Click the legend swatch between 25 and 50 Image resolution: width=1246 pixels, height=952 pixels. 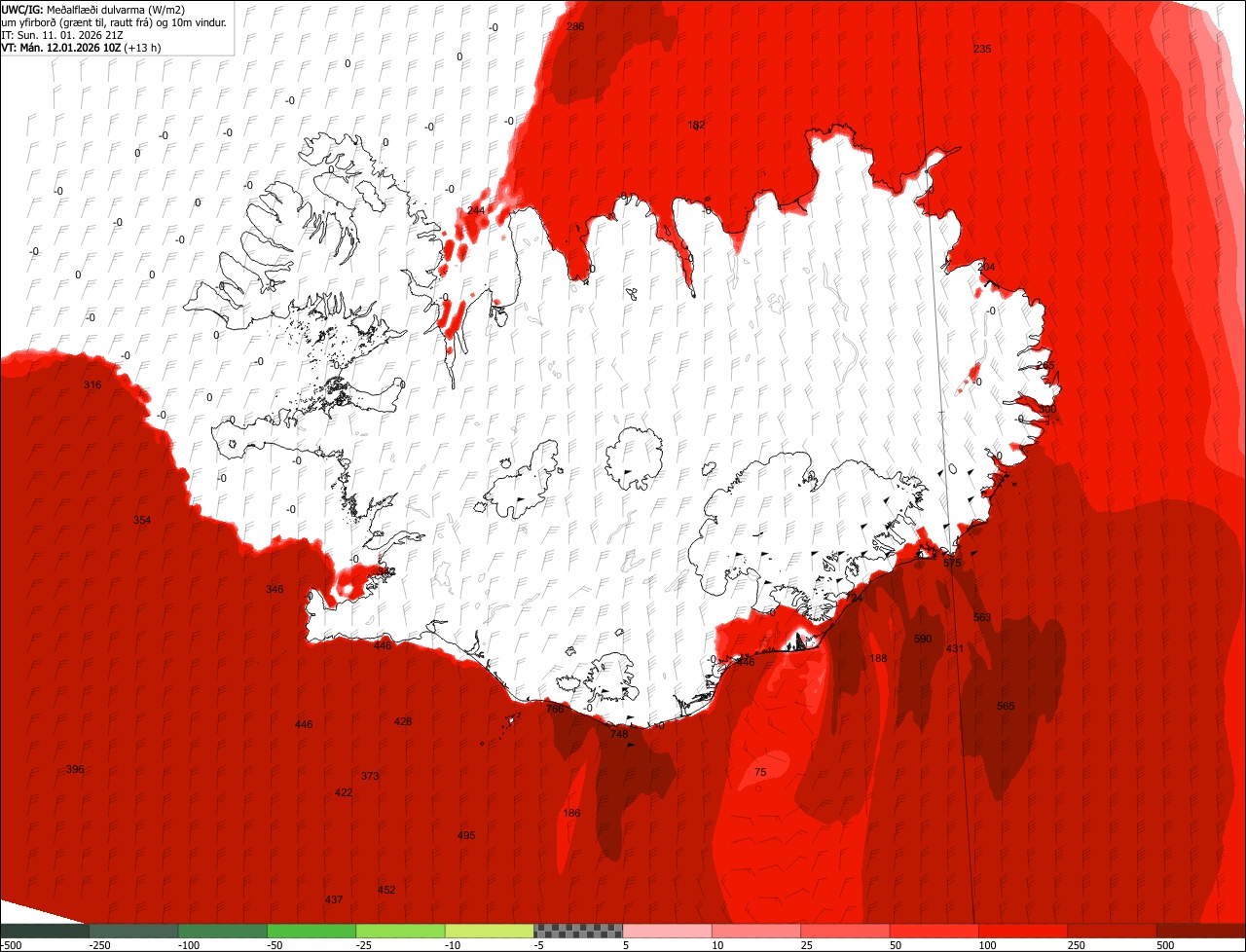click(x=846, y=931)
